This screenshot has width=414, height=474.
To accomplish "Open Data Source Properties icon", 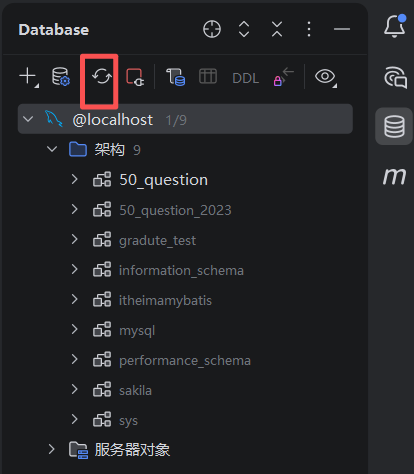I will pyautogui.click(x=61, y=77).
